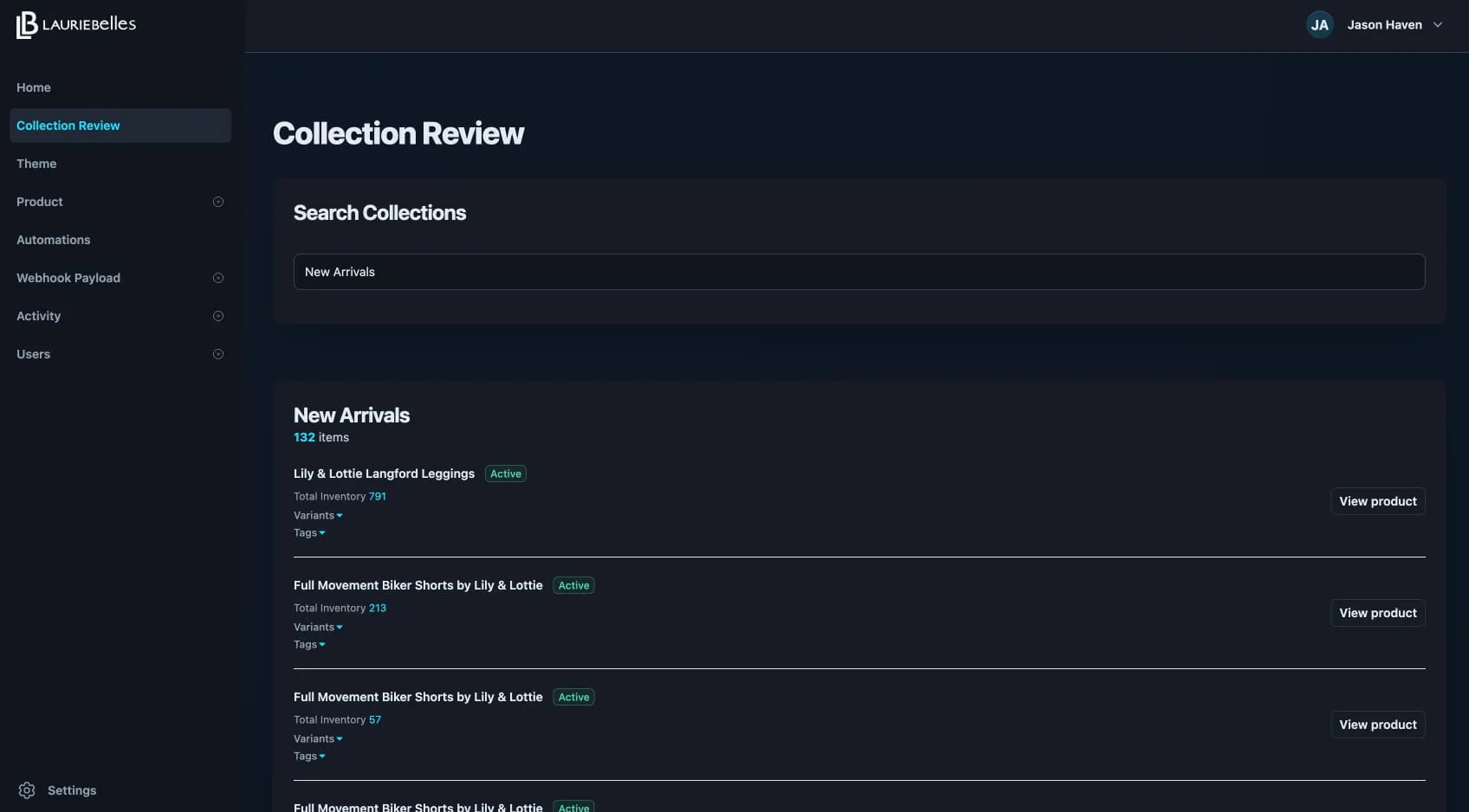Screen dimensions: 1469x812
Task: View product for Langford Leggings
Action: click(x=1378, y=501)
